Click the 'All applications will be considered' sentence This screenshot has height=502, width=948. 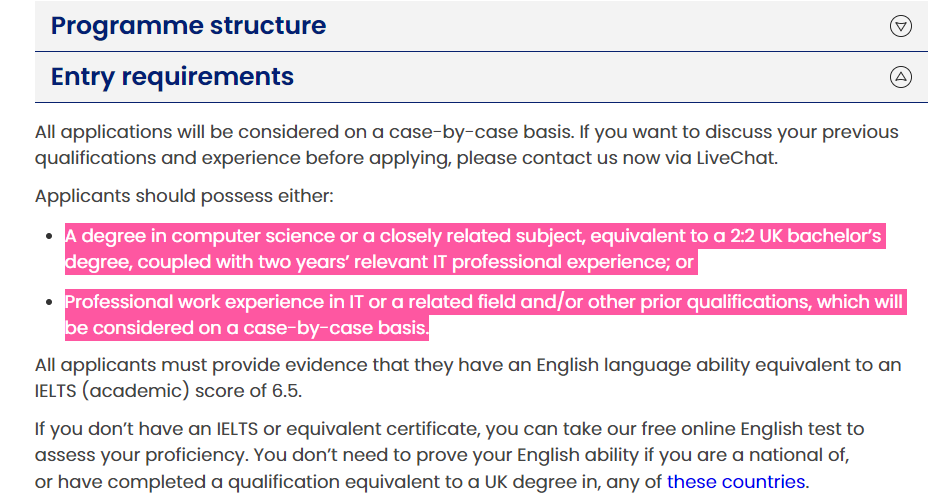[304, 132]
